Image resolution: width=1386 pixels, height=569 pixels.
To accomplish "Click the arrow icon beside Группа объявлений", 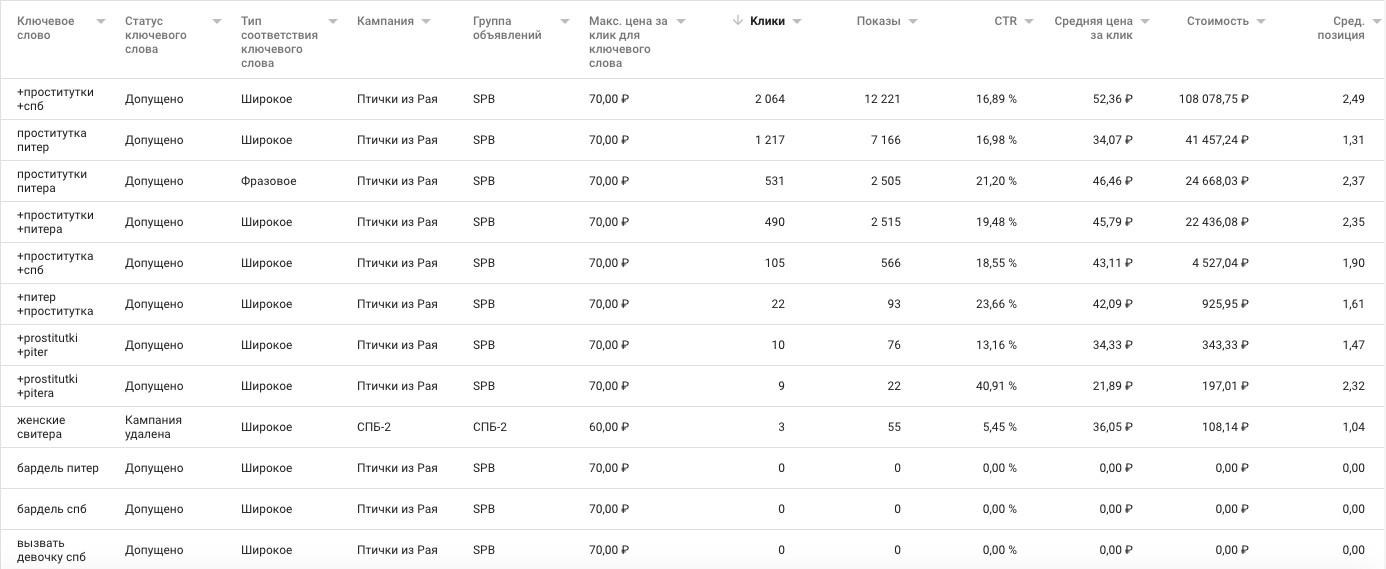I will tap(565, 21).
